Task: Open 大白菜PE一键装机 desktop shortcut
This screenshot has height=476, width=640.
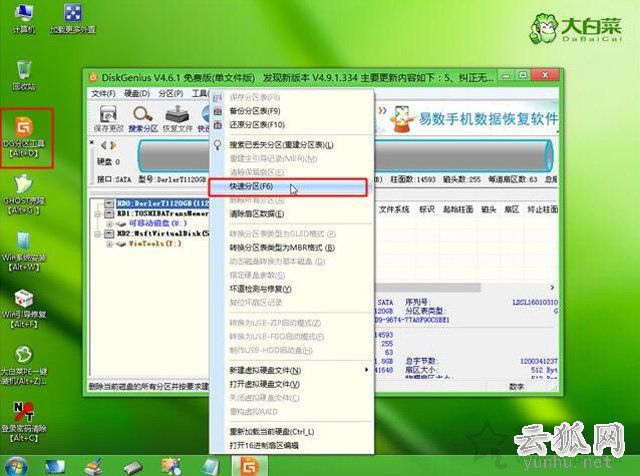Action: [x=24, y=365]
